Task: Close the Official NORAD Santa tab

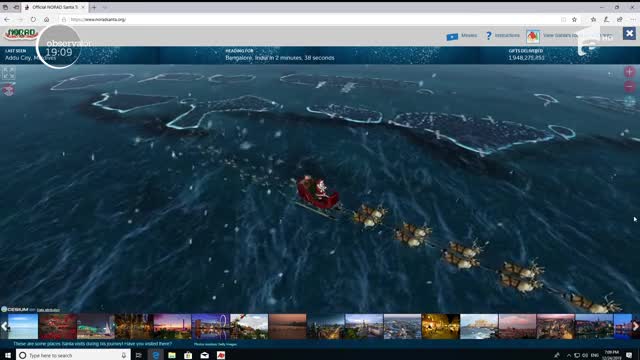Action: (83, 7)
